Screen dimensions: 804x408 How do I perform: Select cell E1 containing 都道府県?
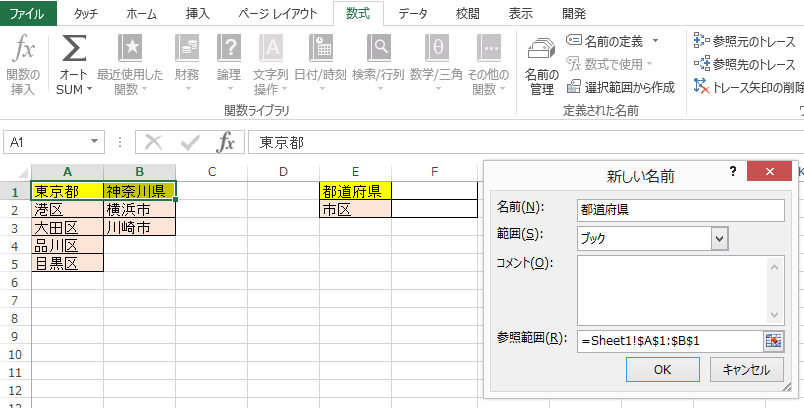pyautogui.click(x=355, y=191)
